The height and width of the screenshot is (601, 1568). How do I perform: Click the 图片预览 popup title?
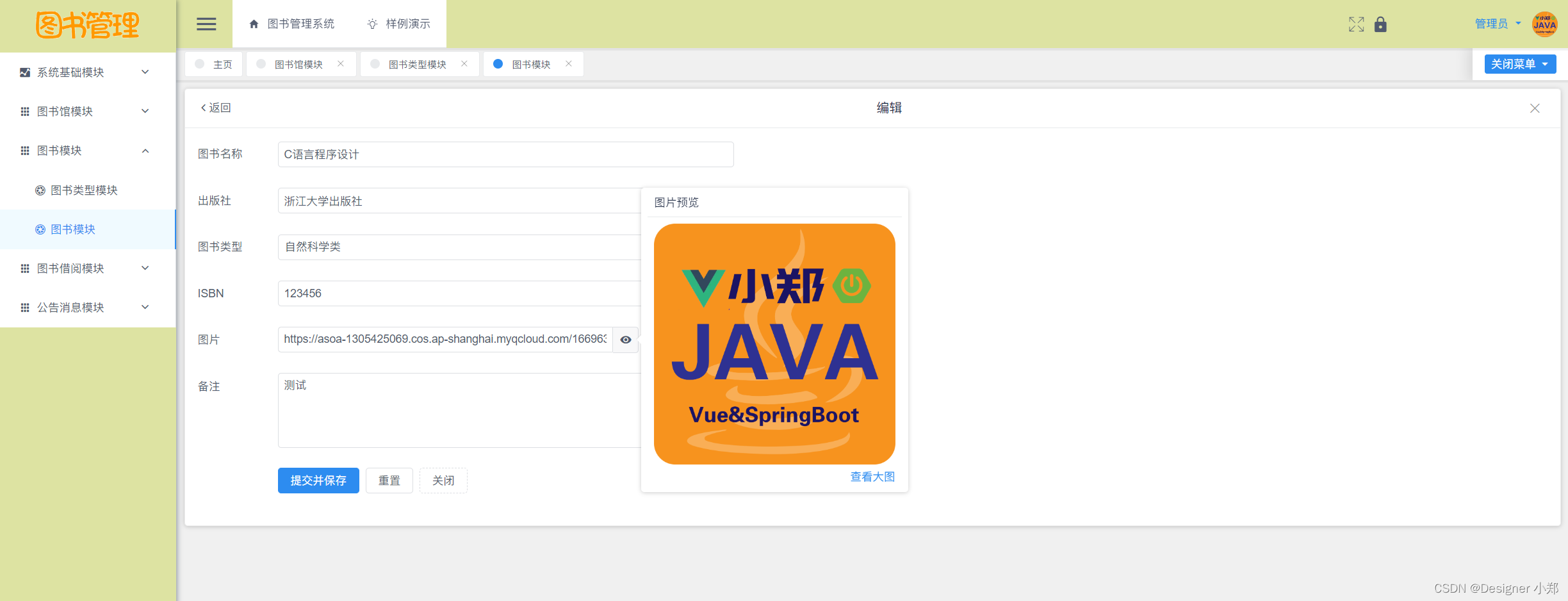coord(676,202)
